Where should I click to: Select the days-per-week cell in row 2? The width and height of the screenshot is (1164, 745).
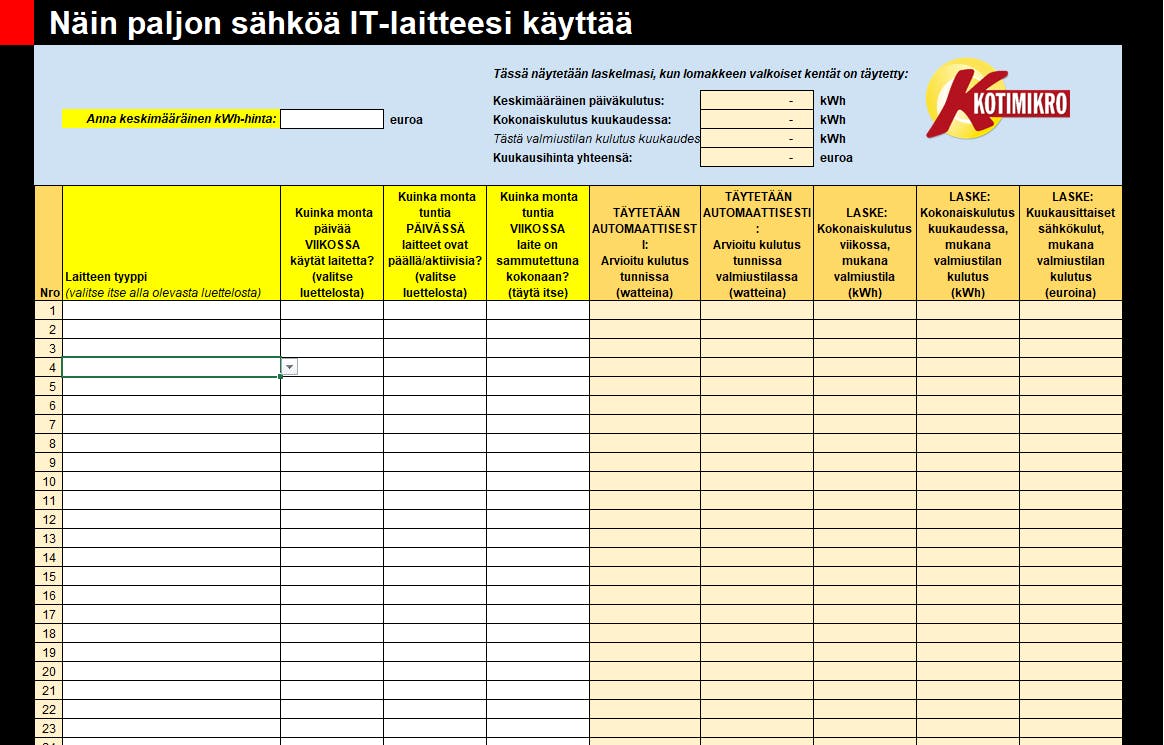332,329
